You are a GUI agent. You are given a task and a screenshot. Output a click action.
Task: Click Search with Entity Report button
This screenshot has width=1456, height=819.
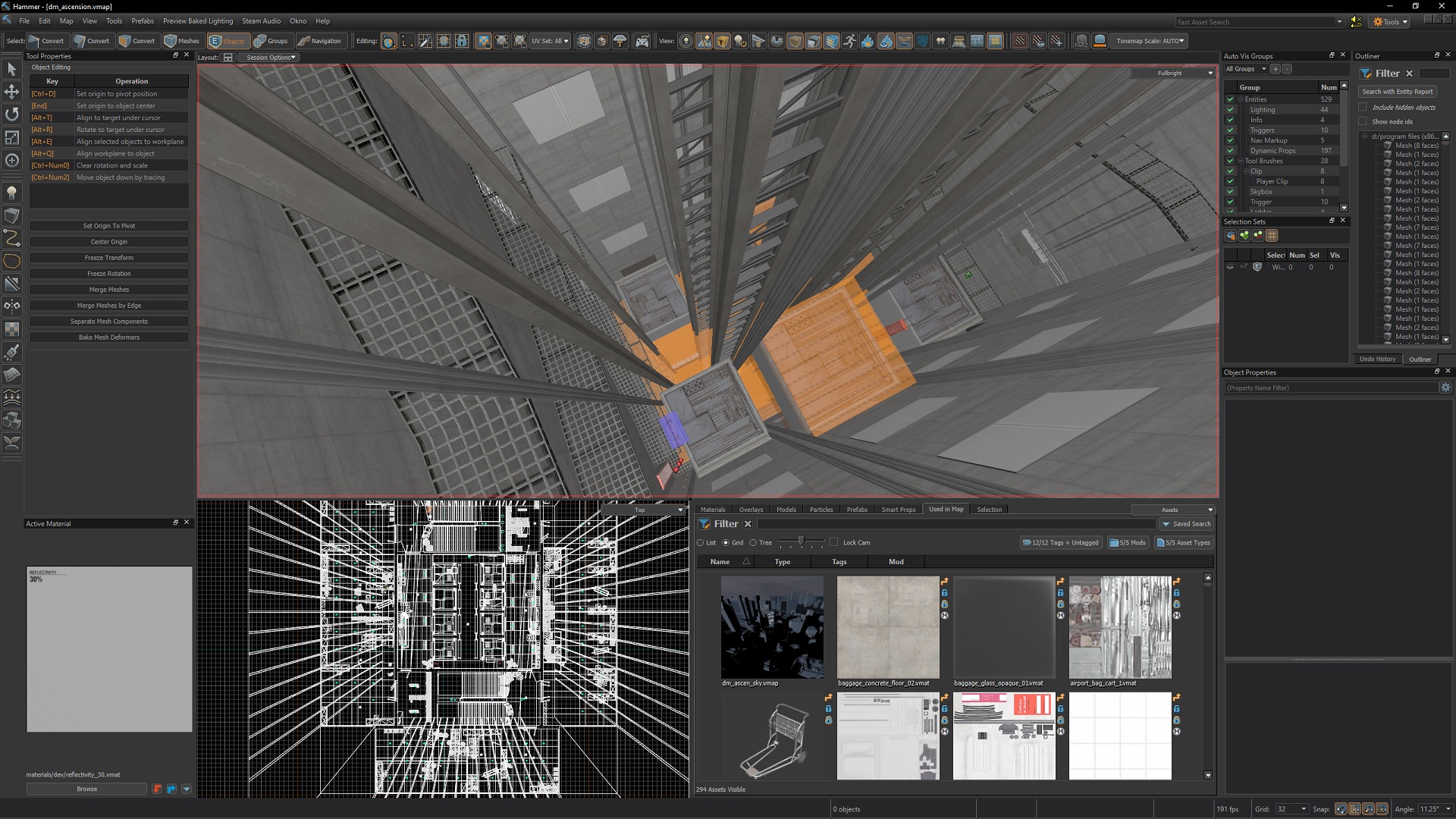click(1397, 92)
